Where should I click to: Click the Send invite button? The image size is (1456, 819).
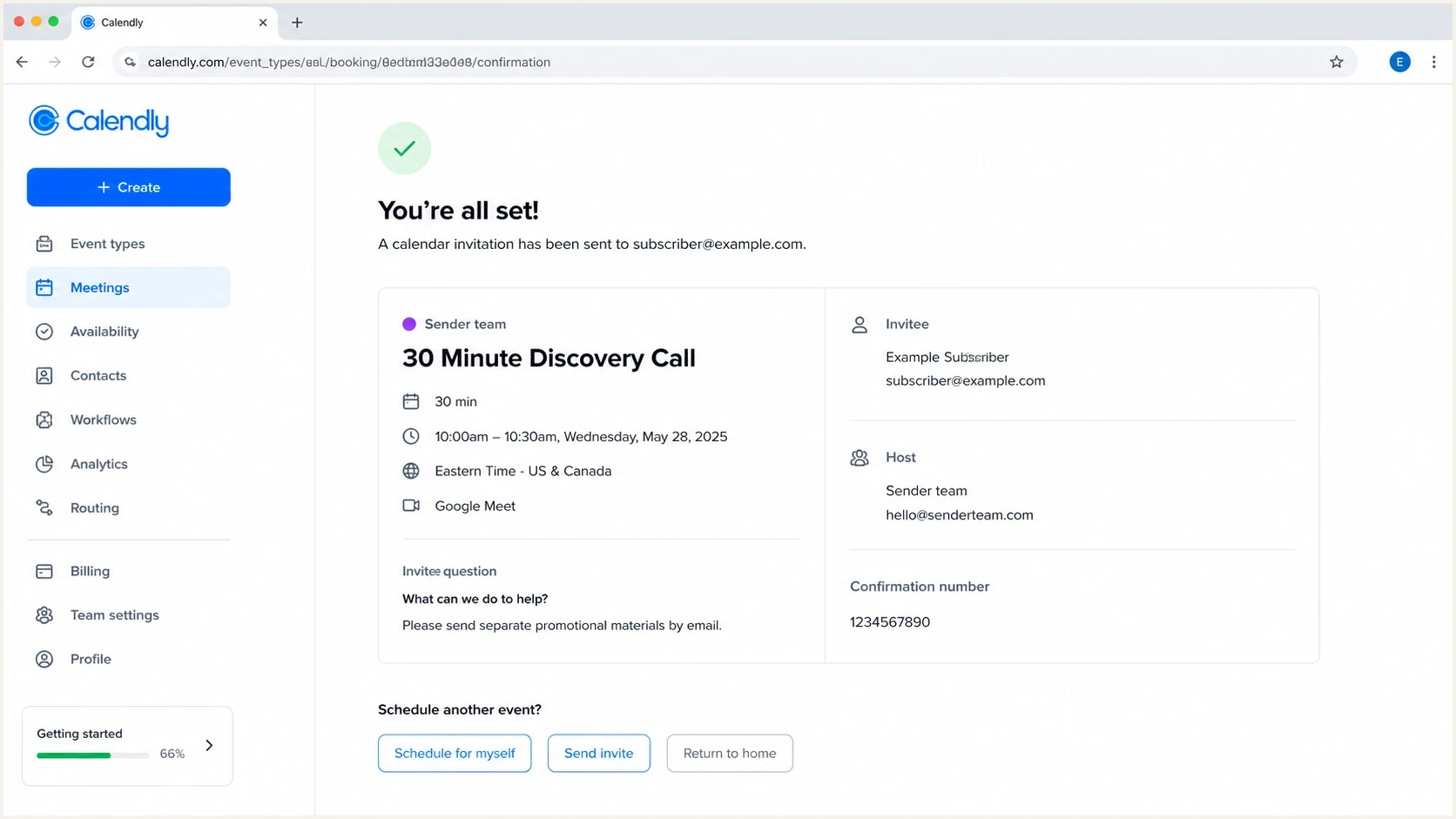point(599,753)
